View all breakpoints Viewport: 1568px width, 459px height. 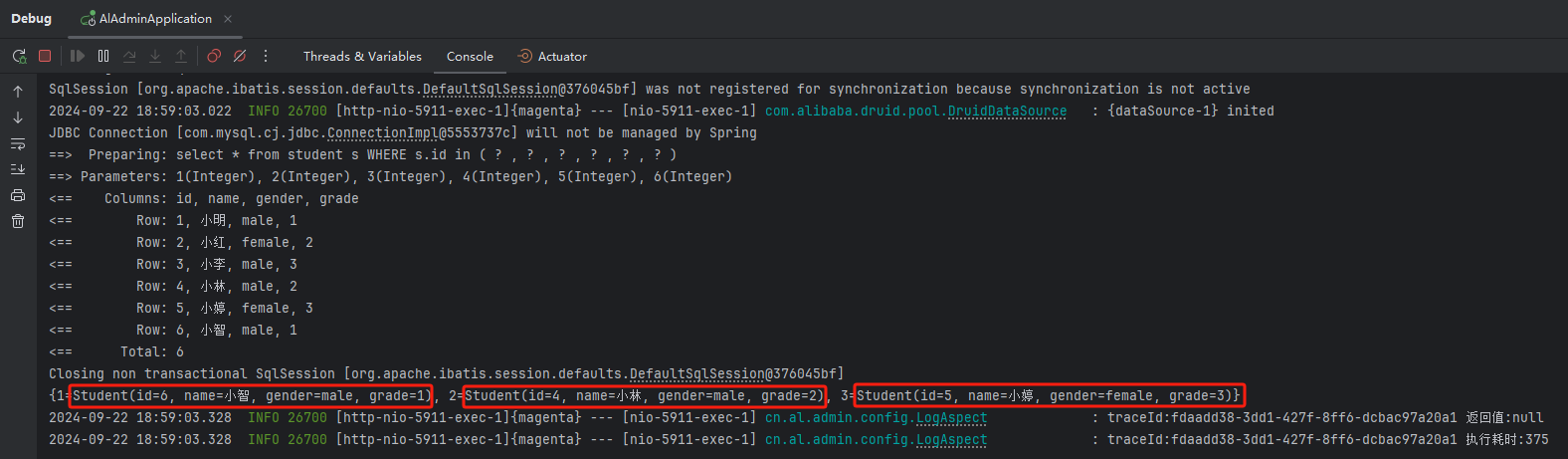coord(214,57)
